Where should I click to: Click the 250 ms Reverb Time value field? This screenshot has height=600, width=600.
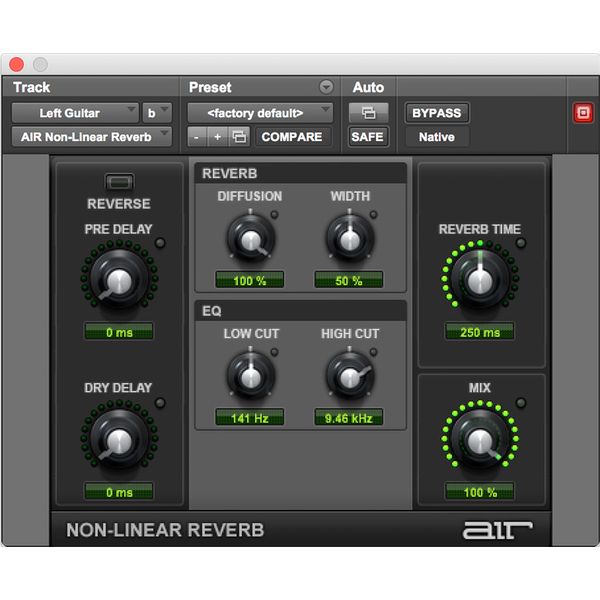(479, 331)
